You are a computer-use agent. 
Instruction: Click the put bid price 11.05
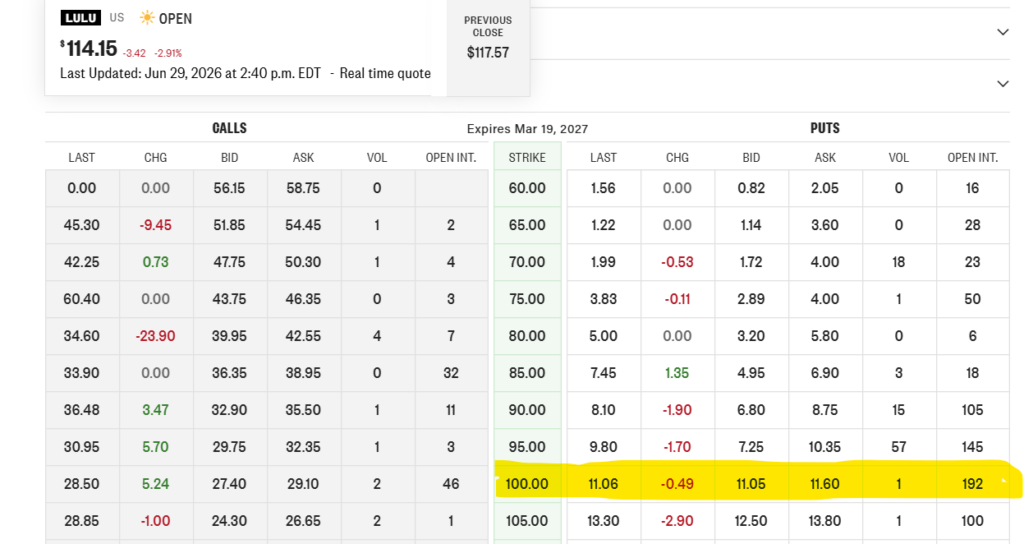[x=751, y=484]
